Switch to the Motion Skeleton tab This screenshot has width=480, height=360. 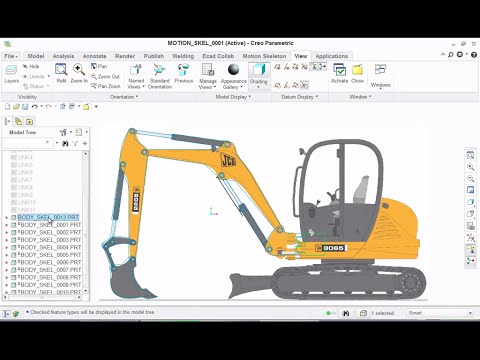pyautogui.click(x=264, y=56)
